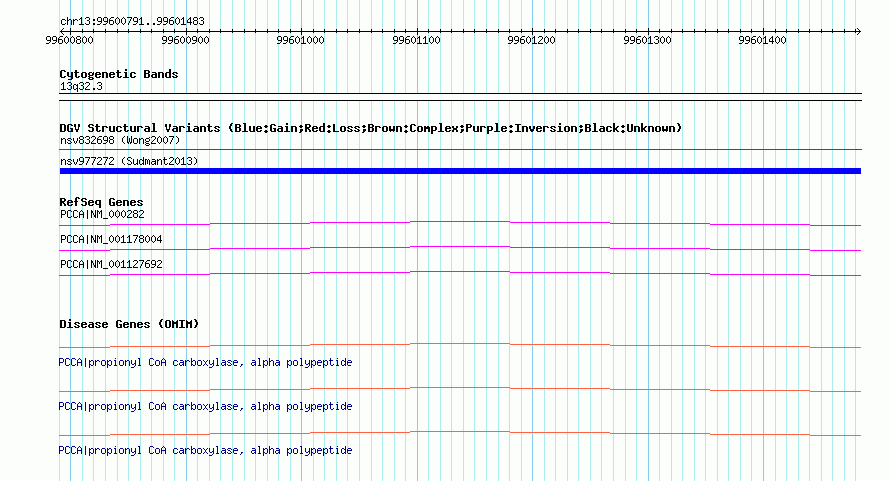This screenshot has width=890, height=481.
Task: Click ruler position 99601100
Action: pos(416,40)
